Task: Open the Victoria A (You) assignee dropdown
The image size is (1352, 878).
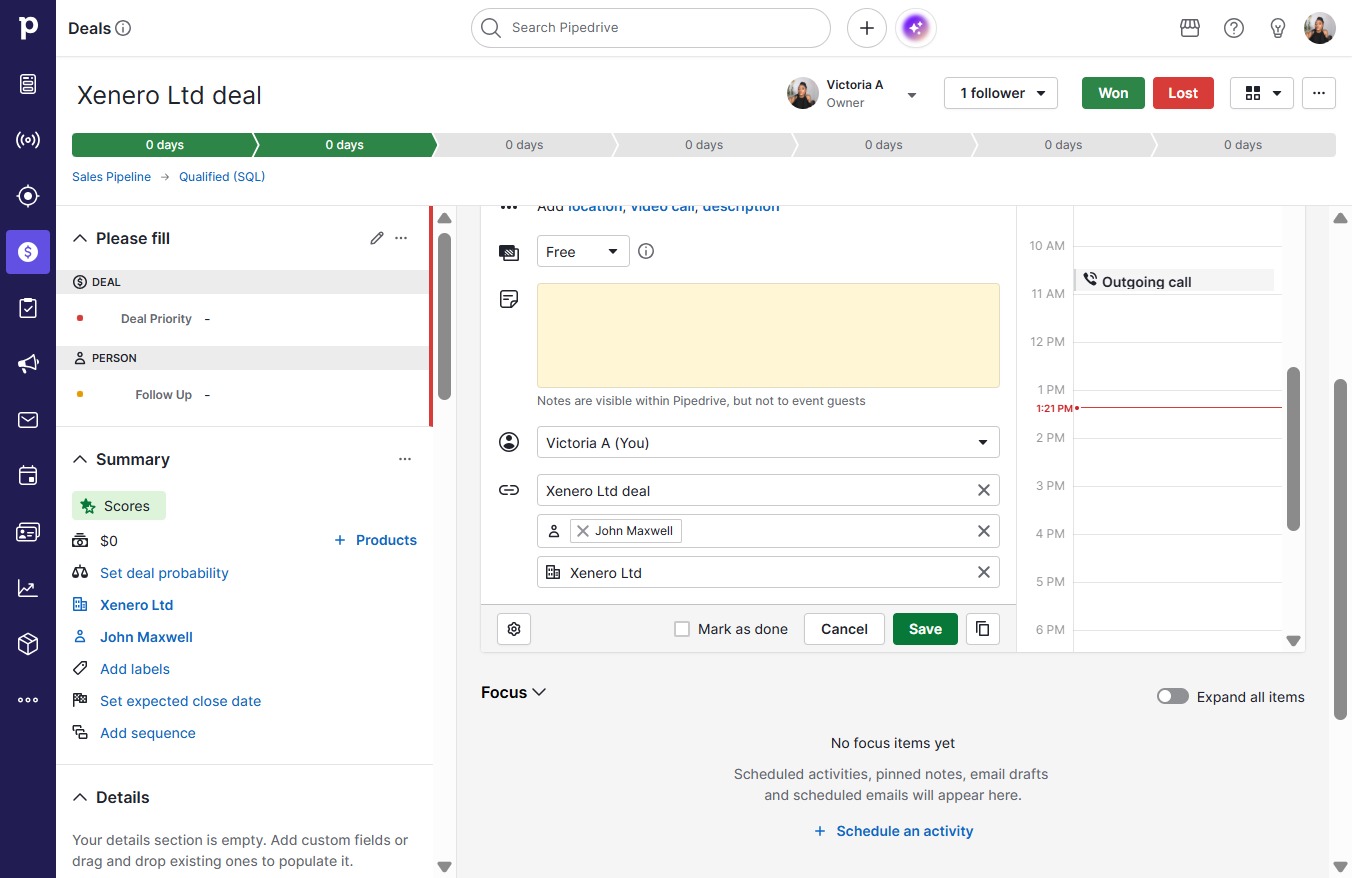Action: click(768, 443)
